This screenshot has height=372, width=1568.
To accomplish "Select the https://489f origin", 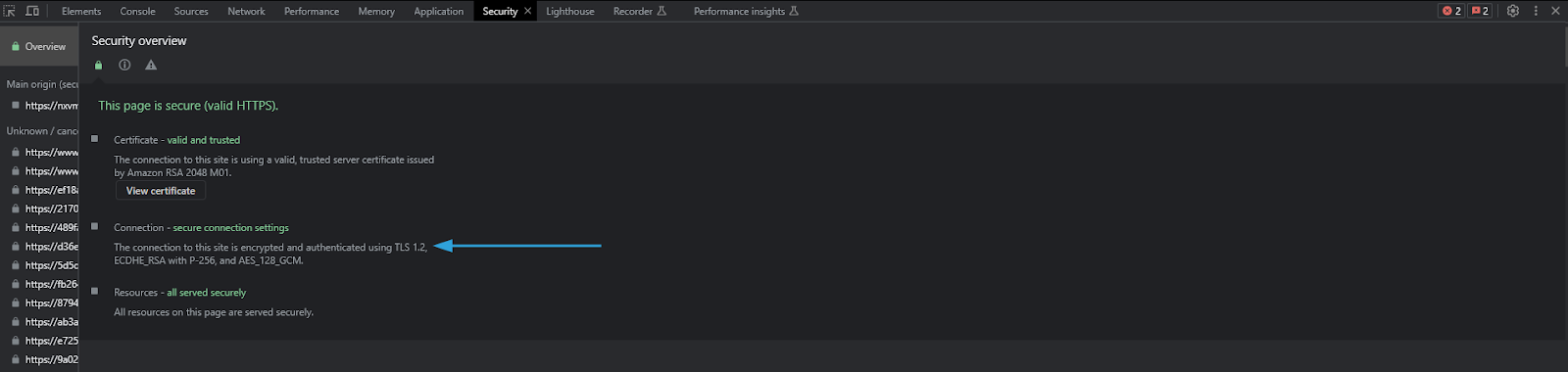I will tap(39, 227).
